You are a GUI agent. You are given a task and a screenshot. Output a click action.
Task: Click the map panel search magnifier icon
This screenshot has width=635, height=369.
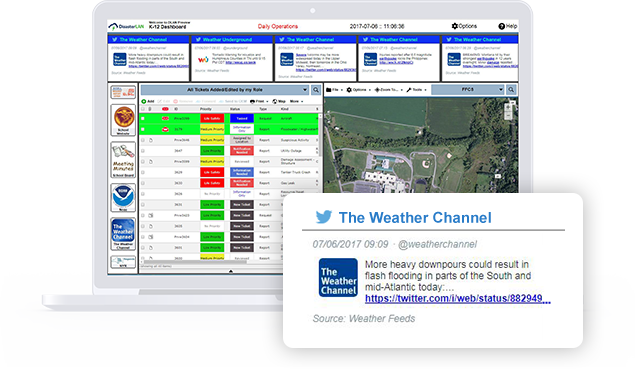click(511, 90)
